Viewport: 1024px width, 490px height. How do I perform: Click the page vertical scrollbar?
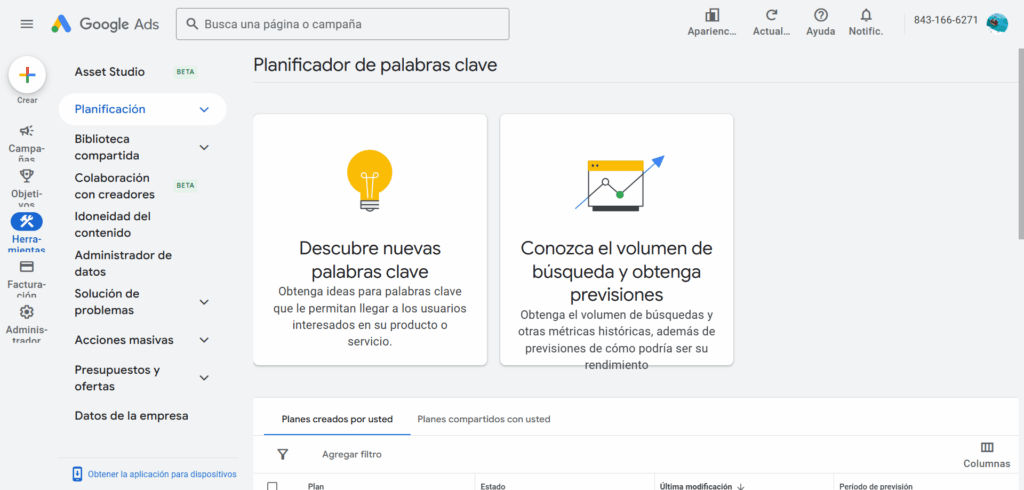[x=1020, y=144]
